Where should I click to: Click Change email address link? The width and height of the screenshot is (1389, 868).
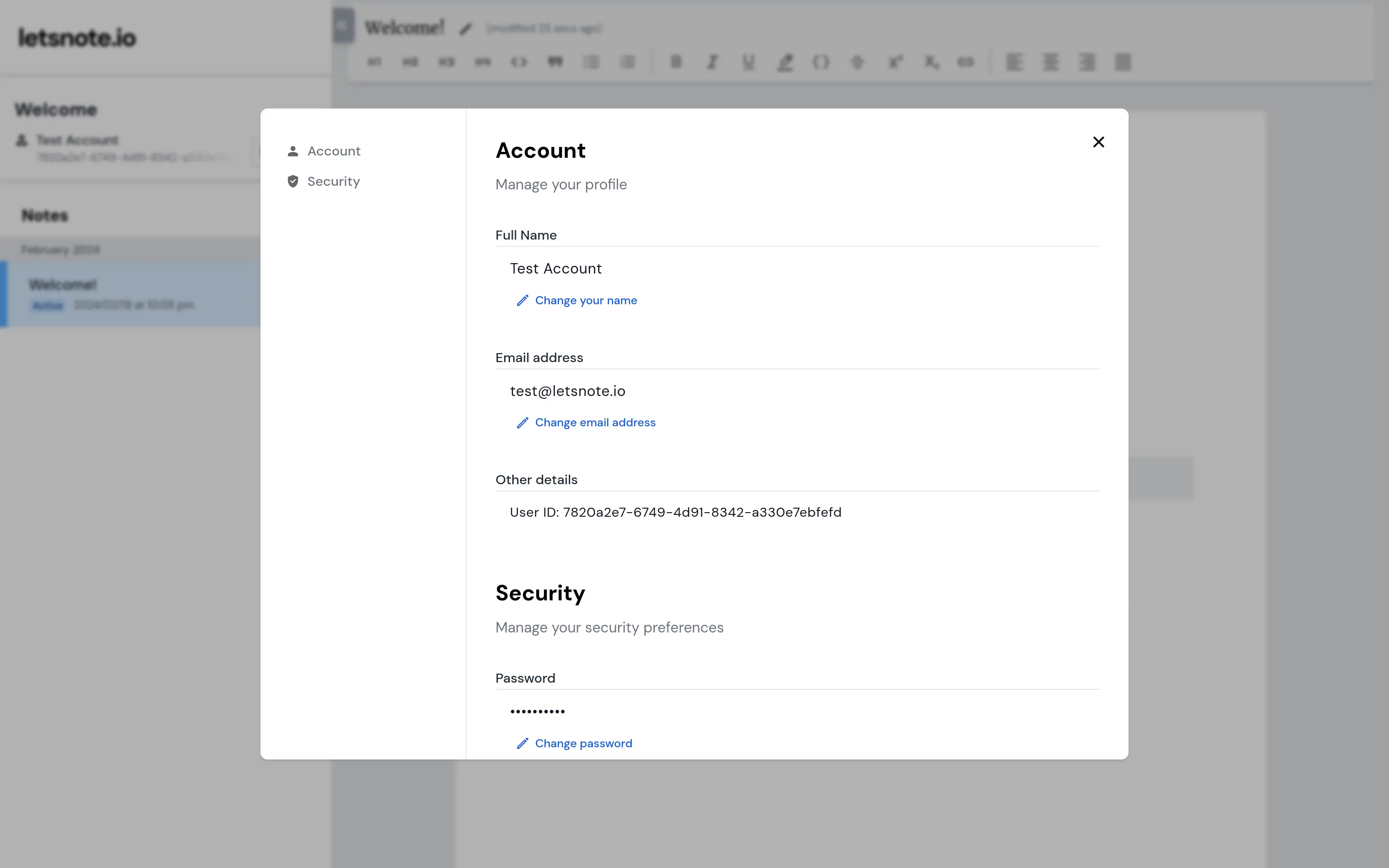click(595, 423)
